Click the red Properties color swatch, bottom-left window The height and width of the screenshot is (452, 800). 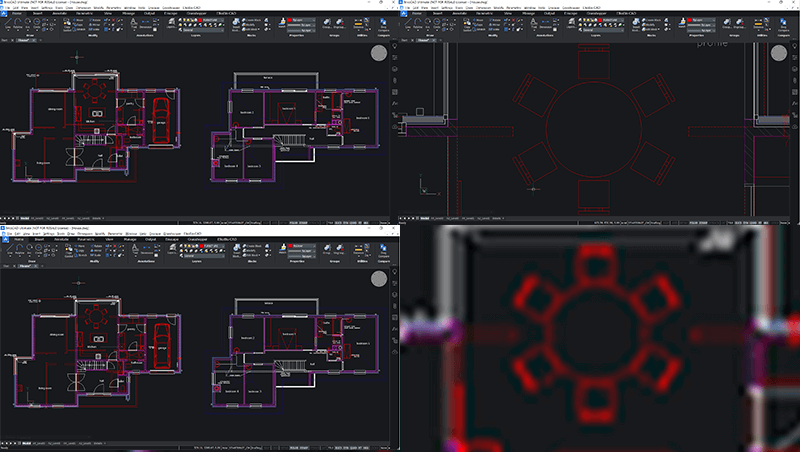point(291,246)
